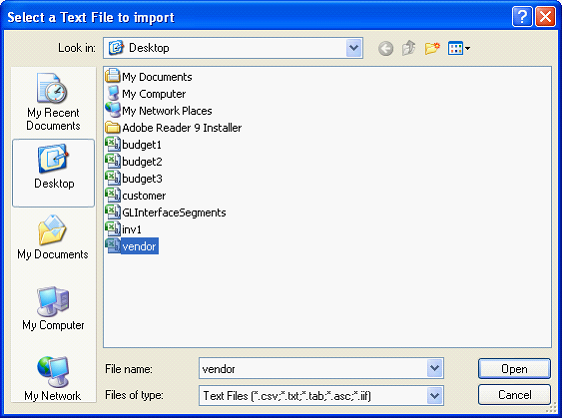Click the context help question mark
The image size is (563, 419).
tap(522, 17)
